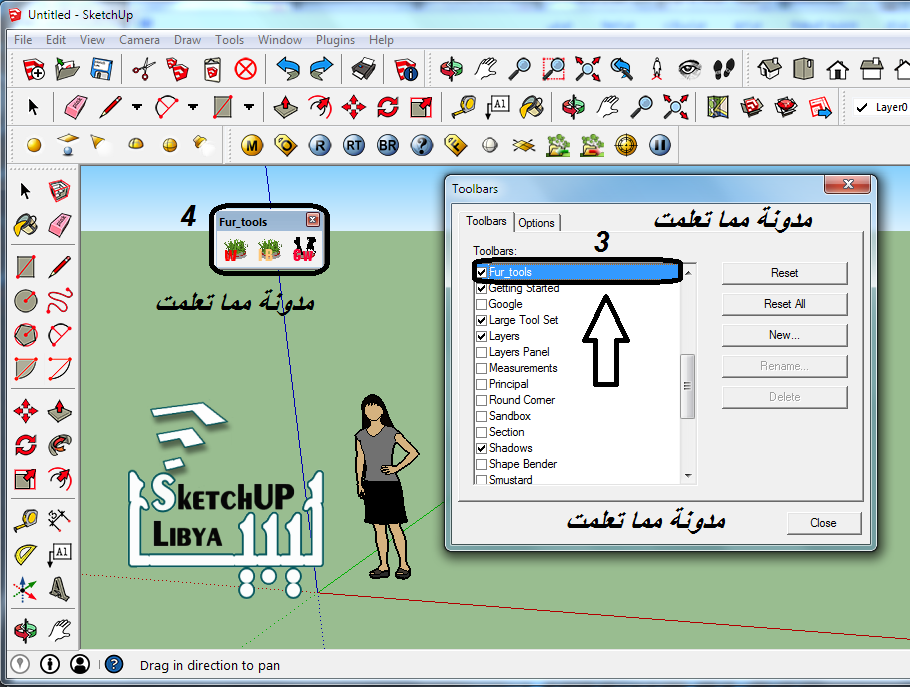
Task: Select the 3D Text tool
Action: pos(57,588)
